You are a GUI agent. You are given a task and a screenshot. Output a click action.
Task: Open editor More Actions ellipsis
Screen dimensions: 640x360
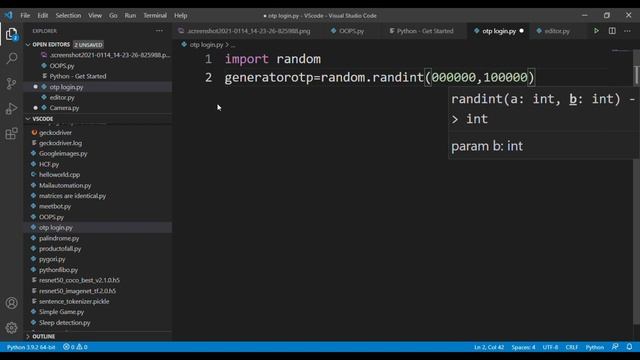(x=627, y=31)
